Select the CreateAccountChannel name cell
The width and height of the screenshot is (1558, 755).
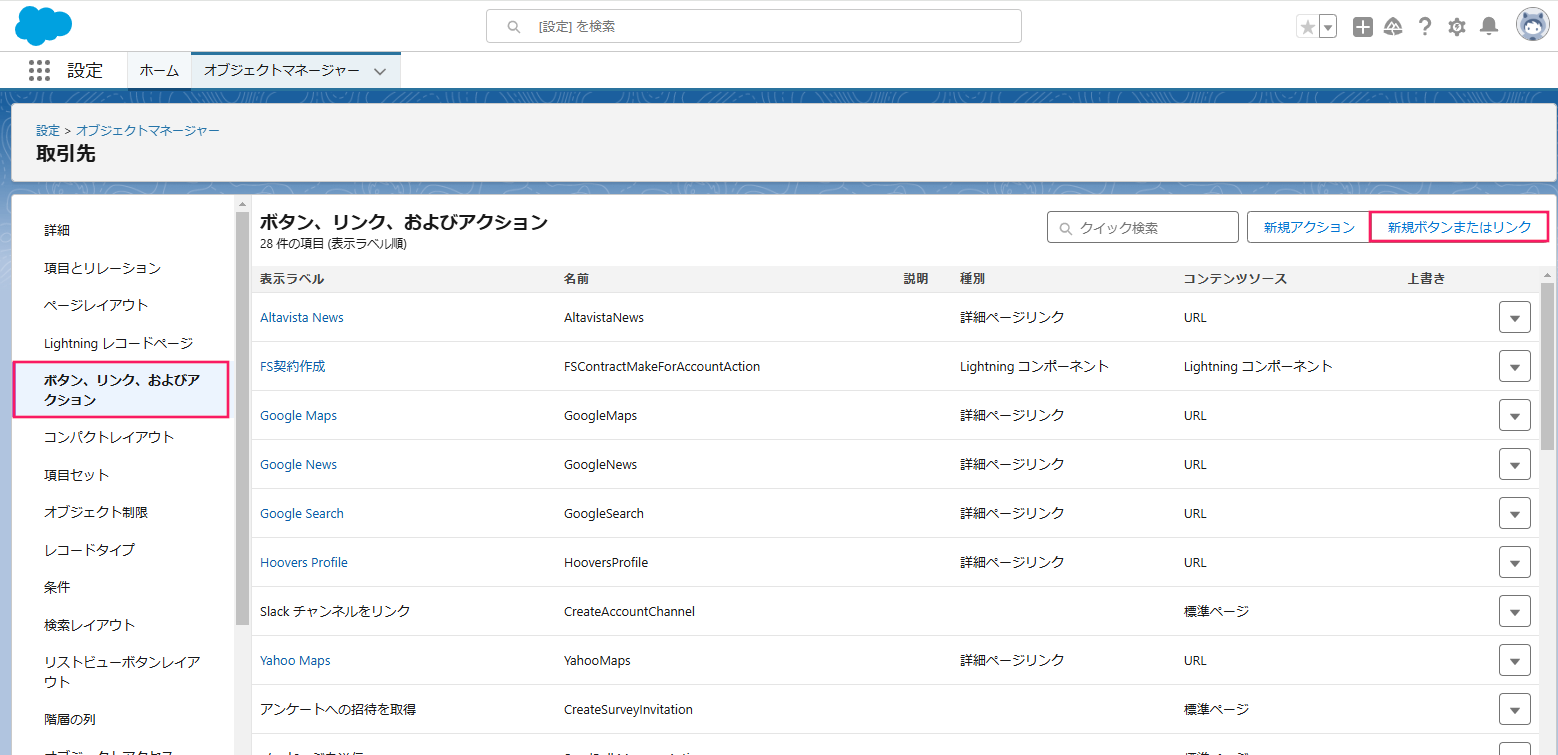click(x=629, y=611)
